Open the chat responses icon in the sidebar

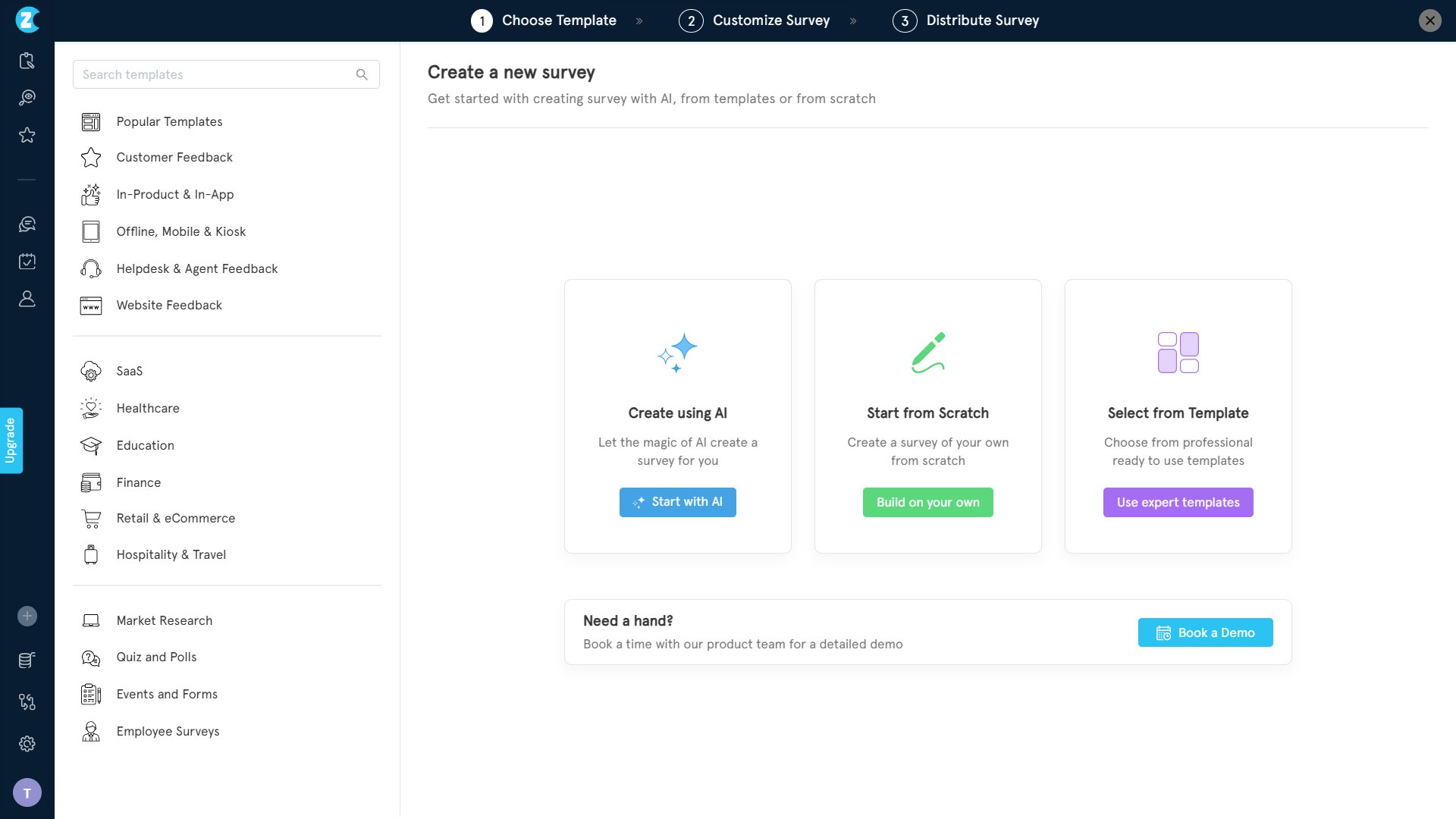(x=27, y=224)
